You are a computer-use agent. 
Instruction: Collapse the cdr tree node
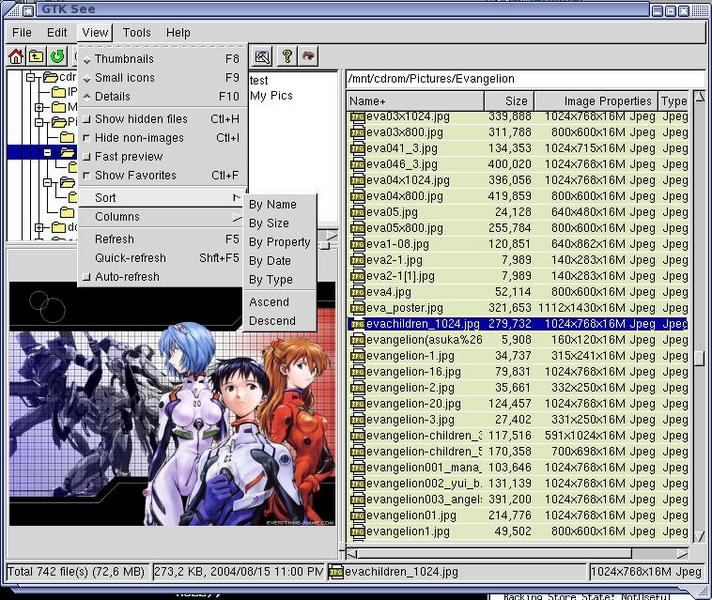pyautogui.click(x=30, y=78)
